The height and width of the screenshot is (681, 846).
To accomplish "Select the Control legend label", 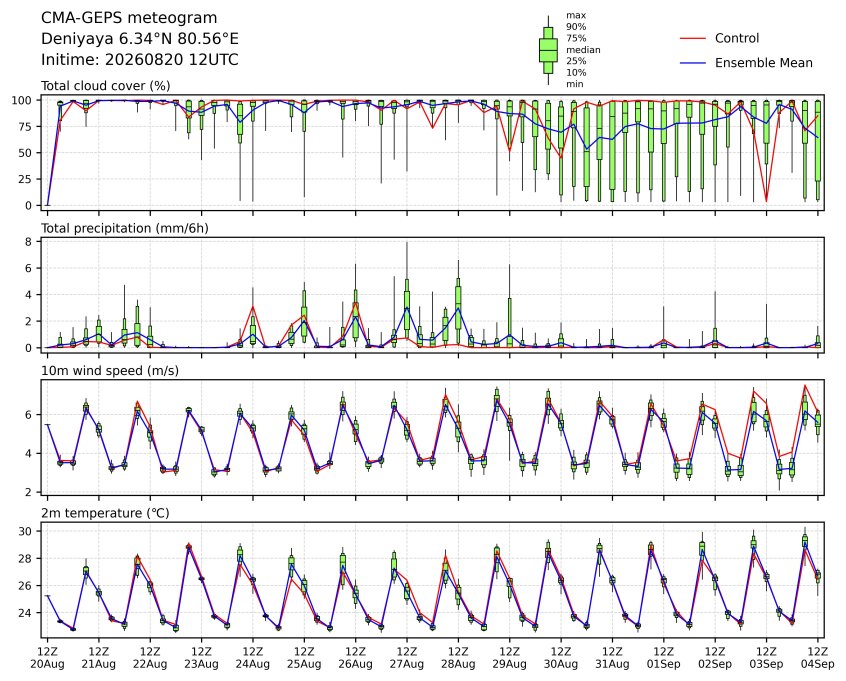I will (736, 38).
